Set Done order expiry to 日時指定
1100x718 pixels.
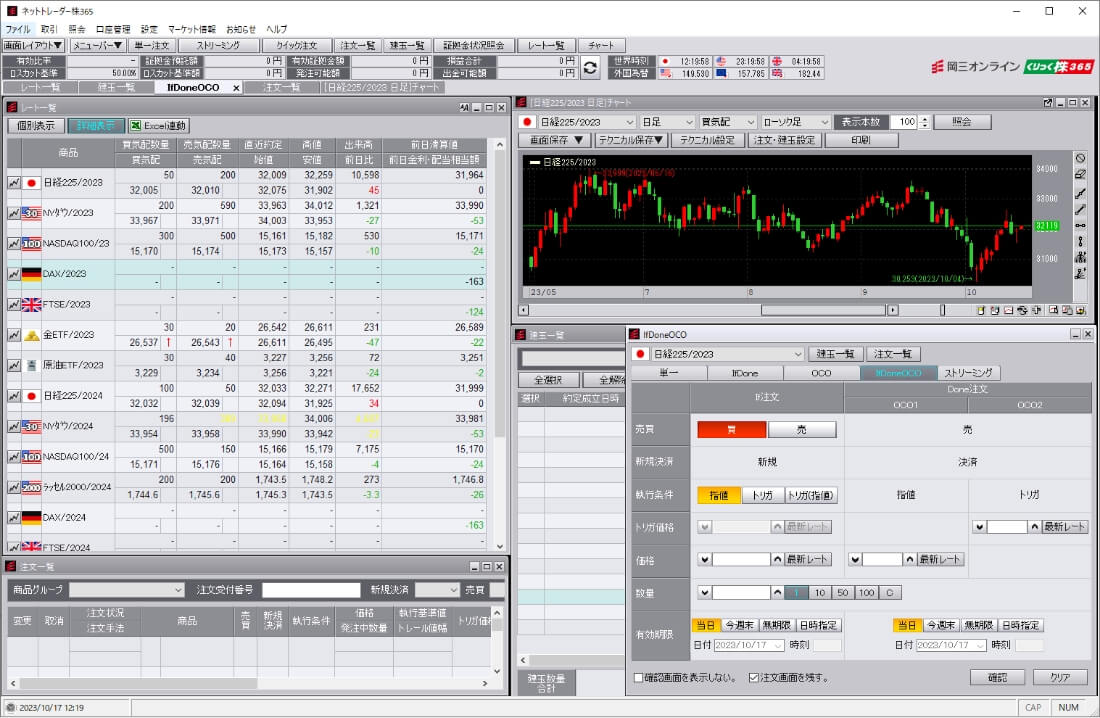coord(1021,625)
